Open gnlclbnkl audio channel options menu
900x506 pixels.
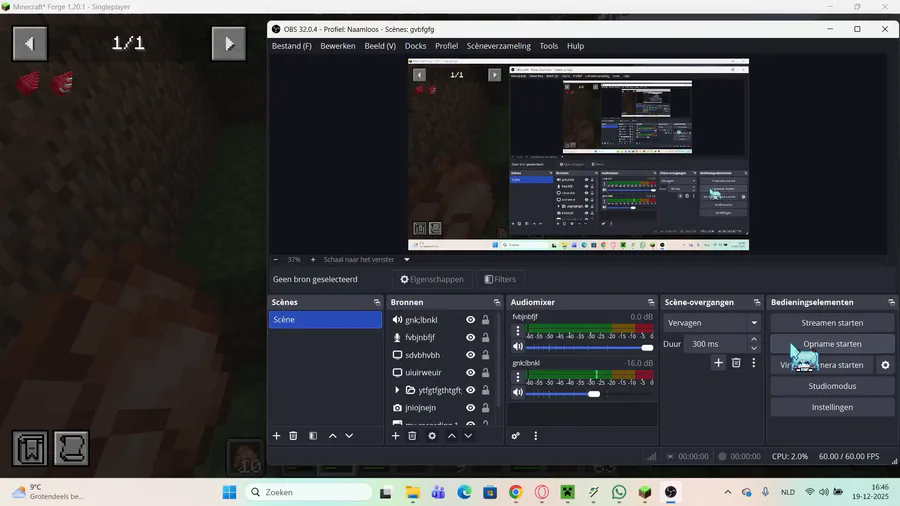click(518, 377)
